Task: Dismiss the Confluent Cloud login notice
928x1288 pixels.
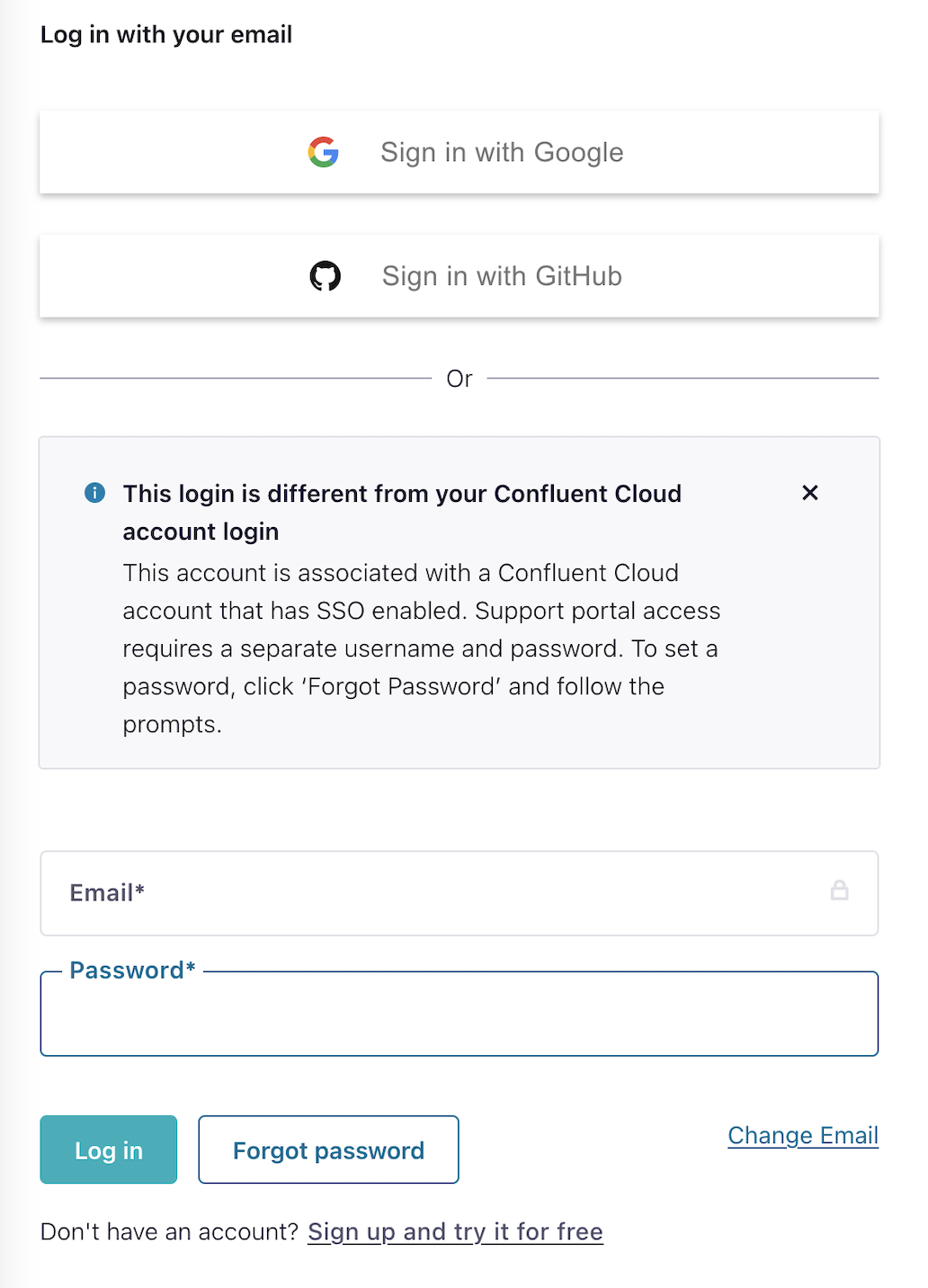Action: (810, 493)
